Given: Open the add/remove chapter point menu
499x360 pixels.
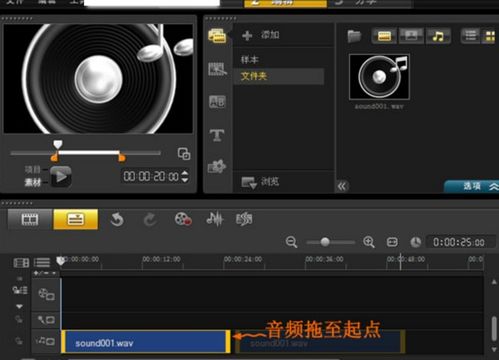Looking at the screenshot, I should 45,273.
